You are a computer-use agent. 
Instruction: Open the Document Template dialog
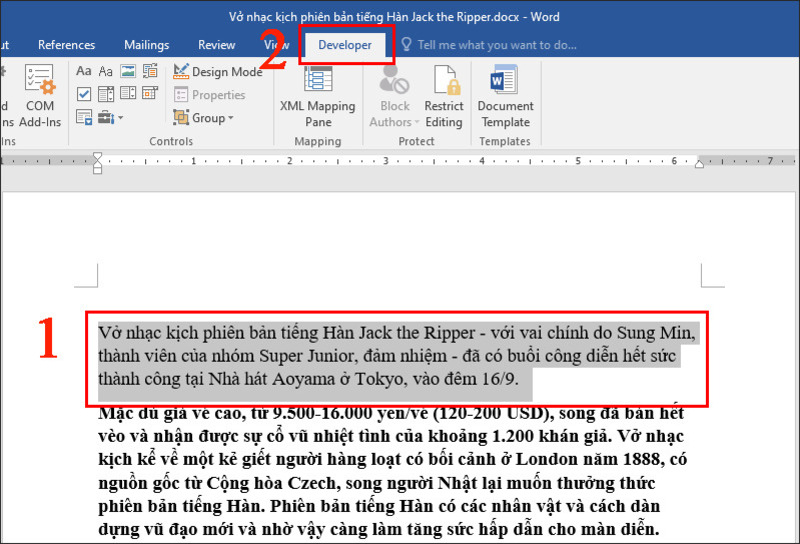505,96
